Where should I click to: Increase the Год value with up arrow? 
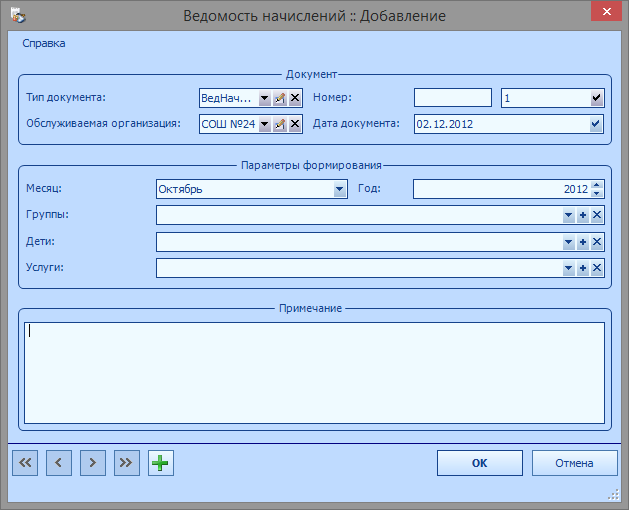597,185
